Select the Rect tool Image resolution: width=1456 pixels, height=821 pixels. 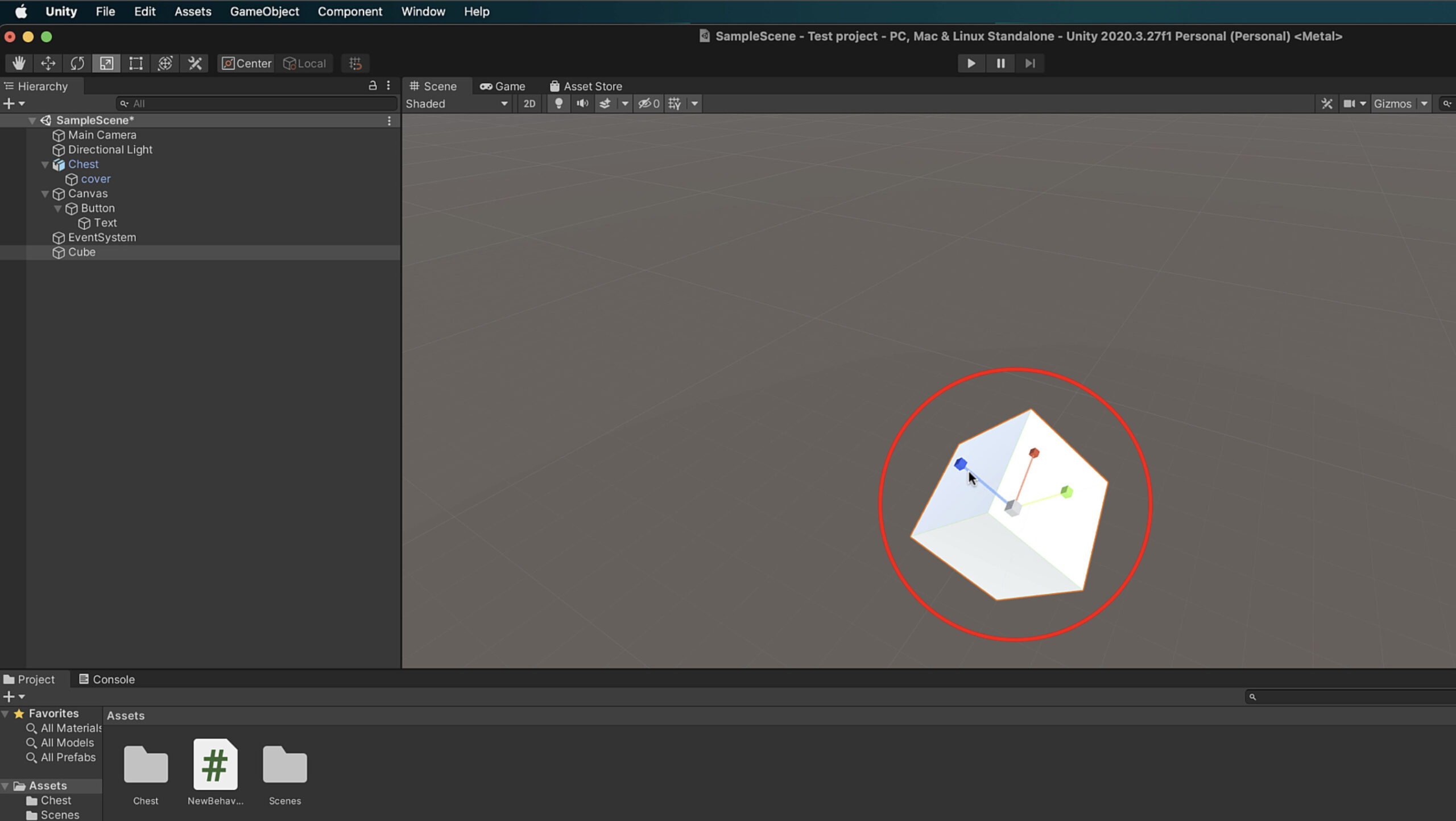[136, 63]
